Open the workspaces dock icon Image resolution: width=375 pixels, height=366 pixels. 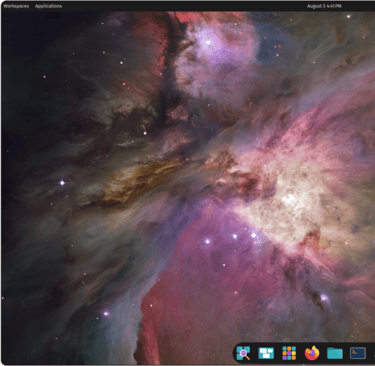tap(266, 353)
